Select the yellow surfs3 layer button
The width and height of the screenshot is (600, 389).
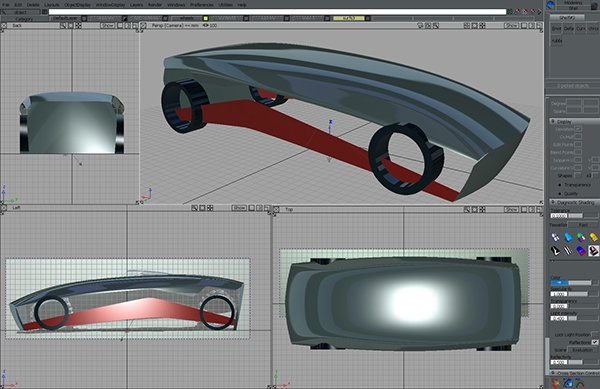point(349,18)
